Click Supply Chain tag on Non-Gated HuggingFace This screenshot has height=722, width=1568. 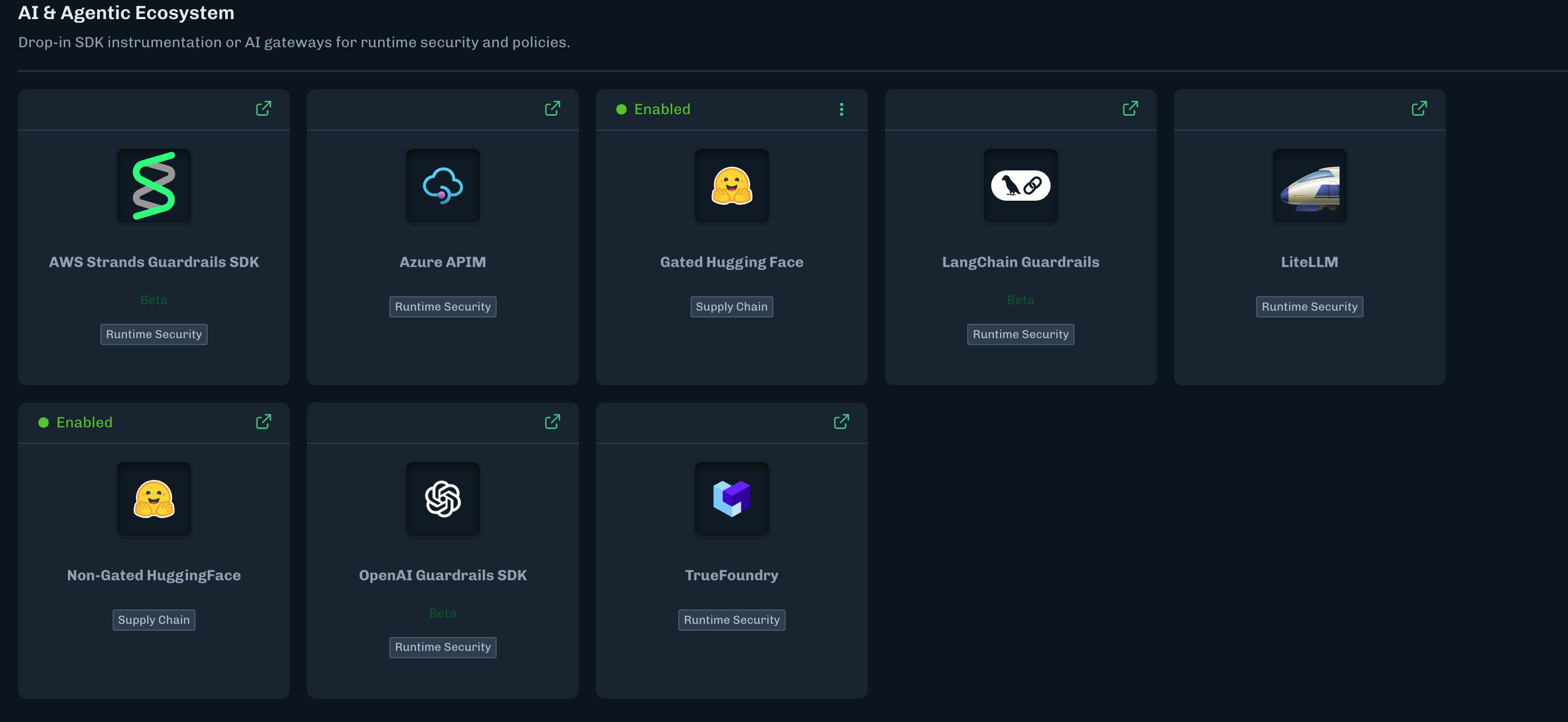[x=154, y=621]
